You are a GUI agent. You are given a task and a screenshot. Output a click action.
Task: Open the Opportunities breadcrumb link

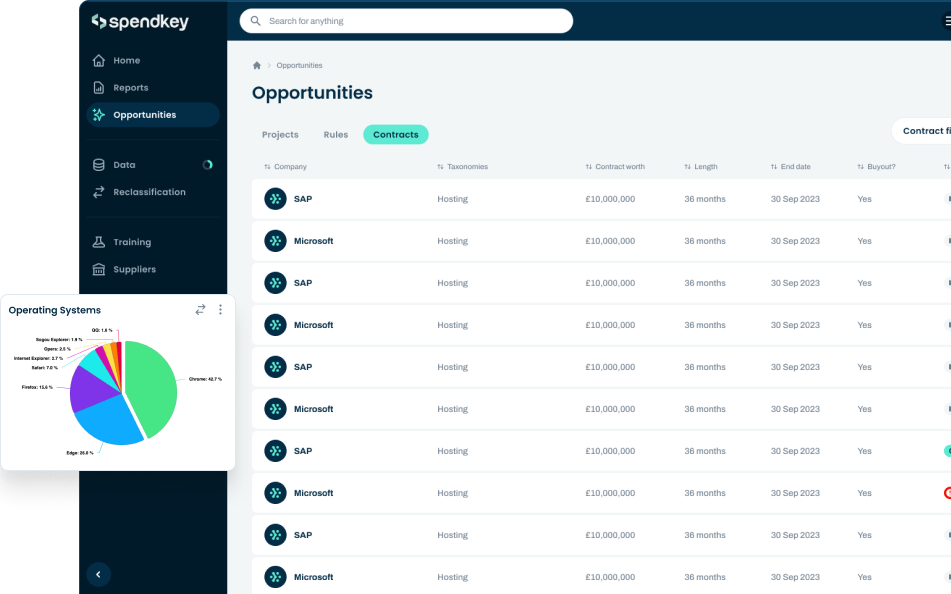[299, 65]
